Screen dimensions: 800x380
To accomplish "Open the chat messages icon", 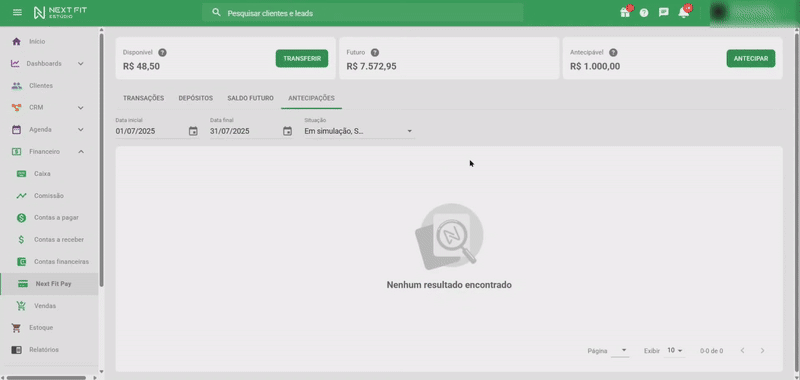I will (x=663, y=13).
